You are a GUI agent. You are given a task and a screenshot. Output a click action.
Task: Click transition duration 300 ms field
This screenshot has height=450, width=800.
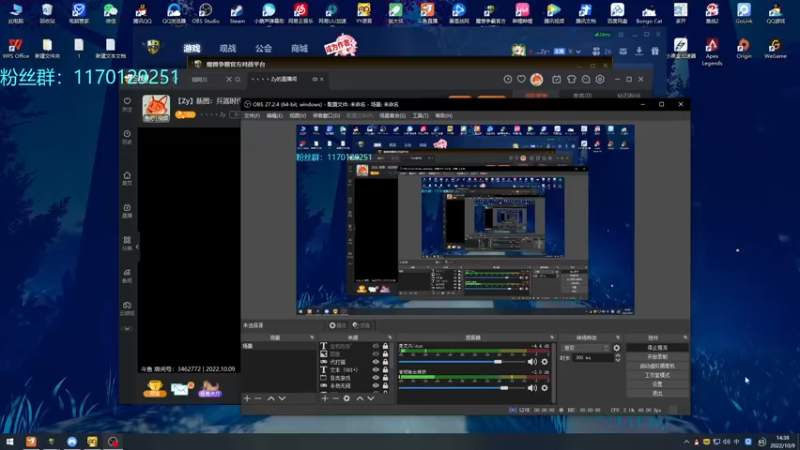pos(593,358)
